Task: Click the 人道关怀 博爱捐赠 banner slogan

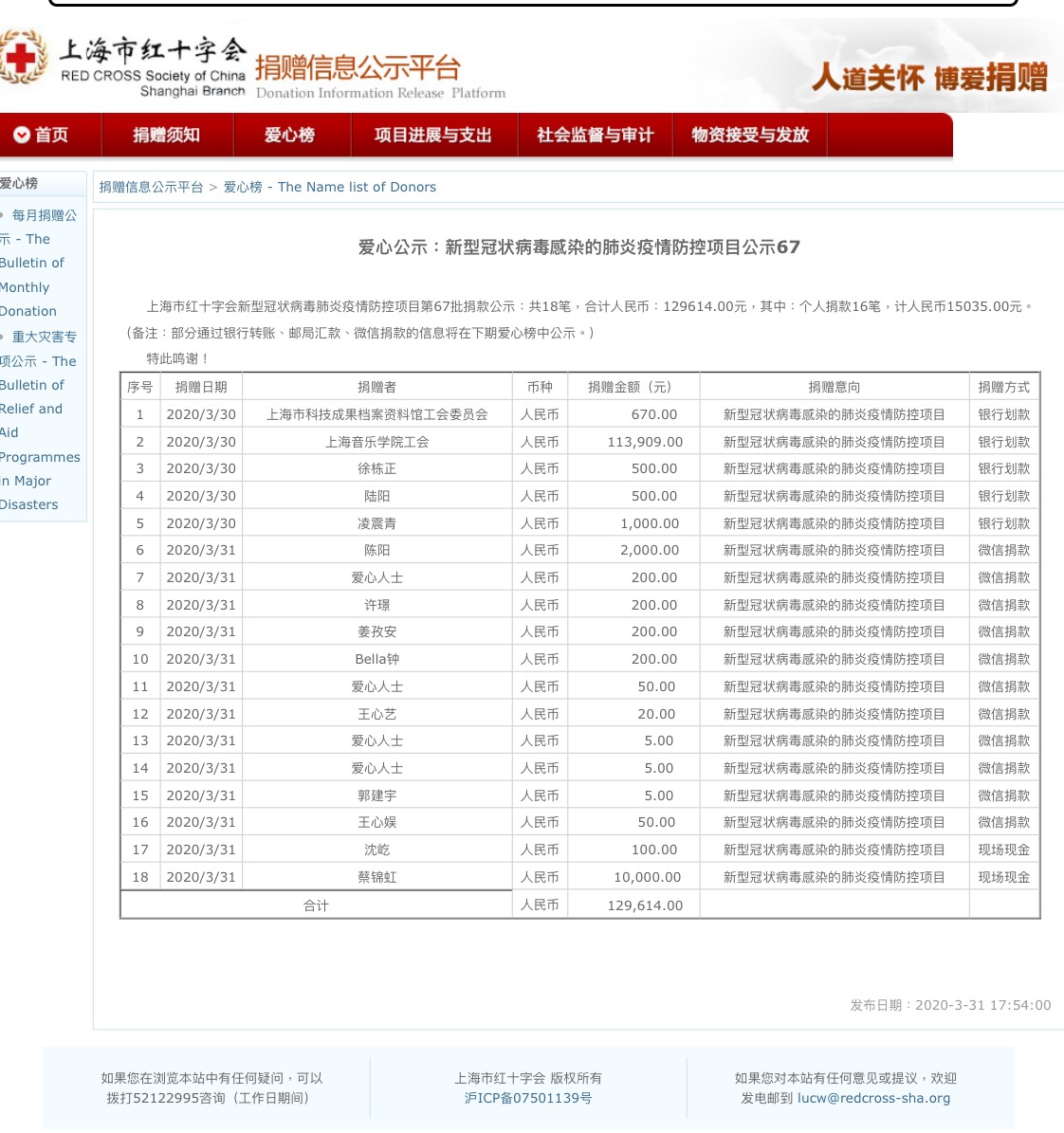Action: 928,77
